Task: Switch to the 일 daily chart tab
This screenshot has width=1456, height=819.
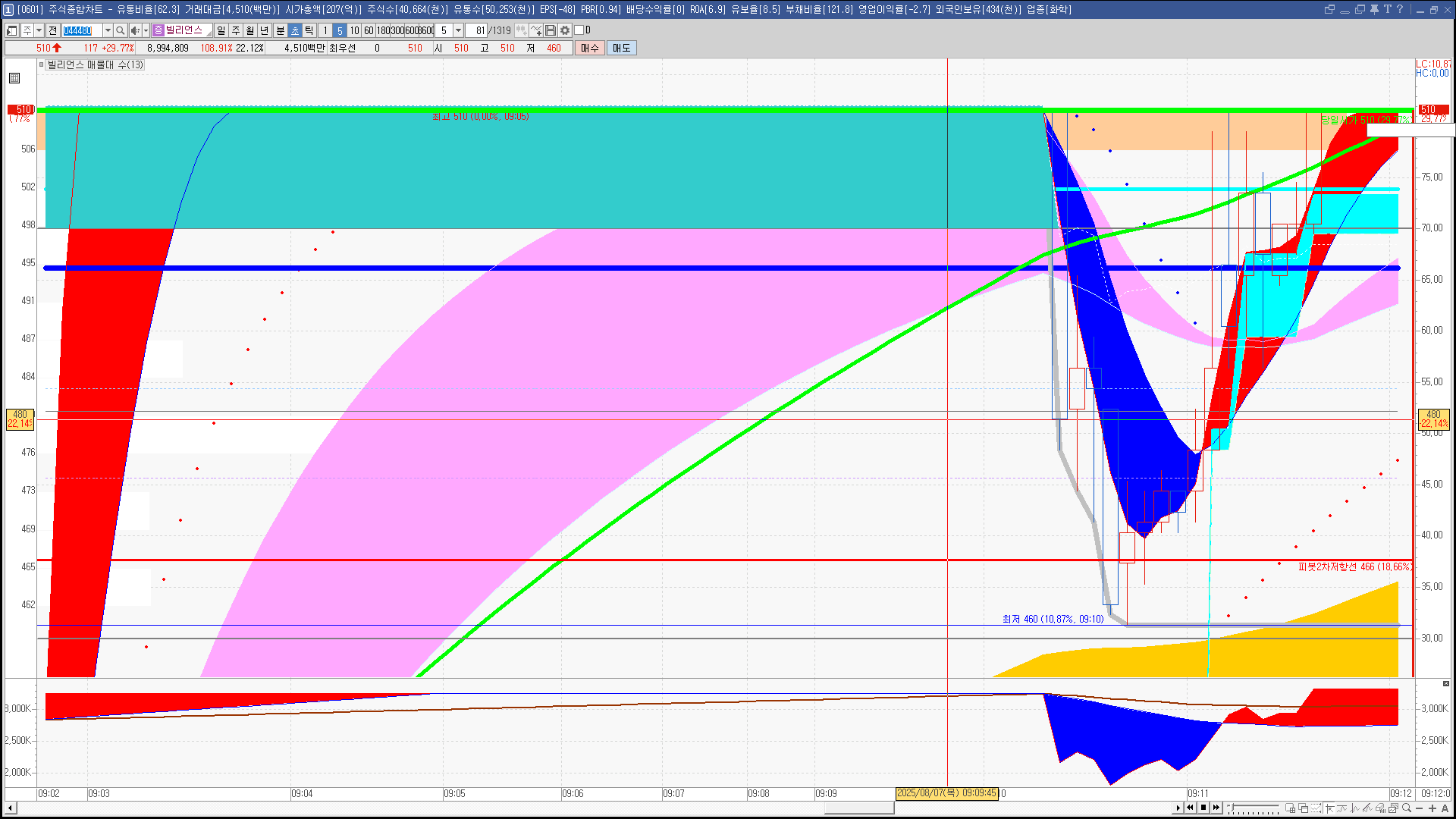Action: point(221,30)
